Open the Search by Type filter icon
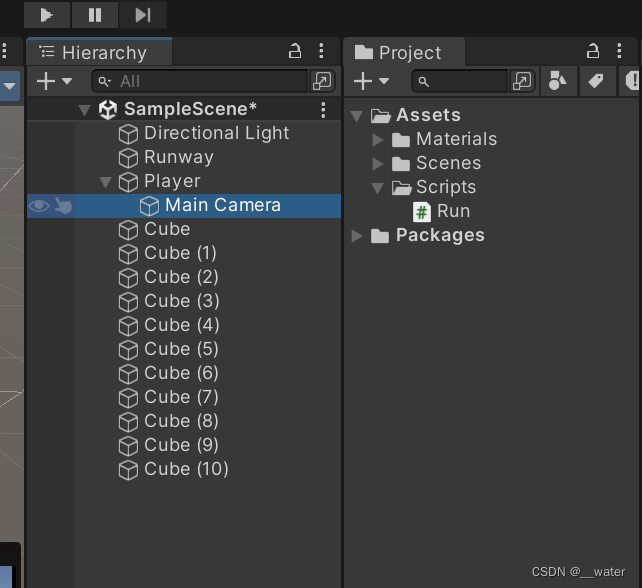 coord(558,81)
